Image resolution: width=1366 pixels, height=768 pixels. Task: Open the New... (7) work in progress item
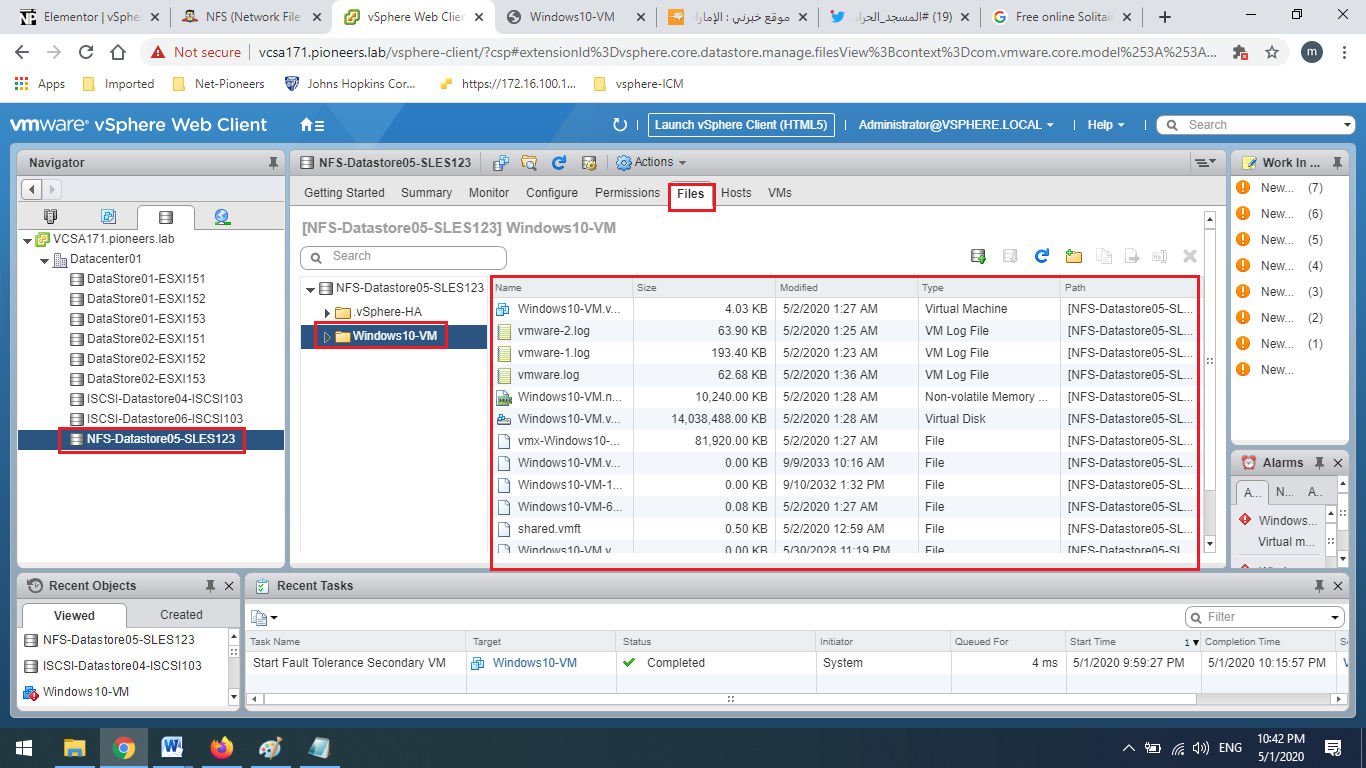(x=1277, y=188)
